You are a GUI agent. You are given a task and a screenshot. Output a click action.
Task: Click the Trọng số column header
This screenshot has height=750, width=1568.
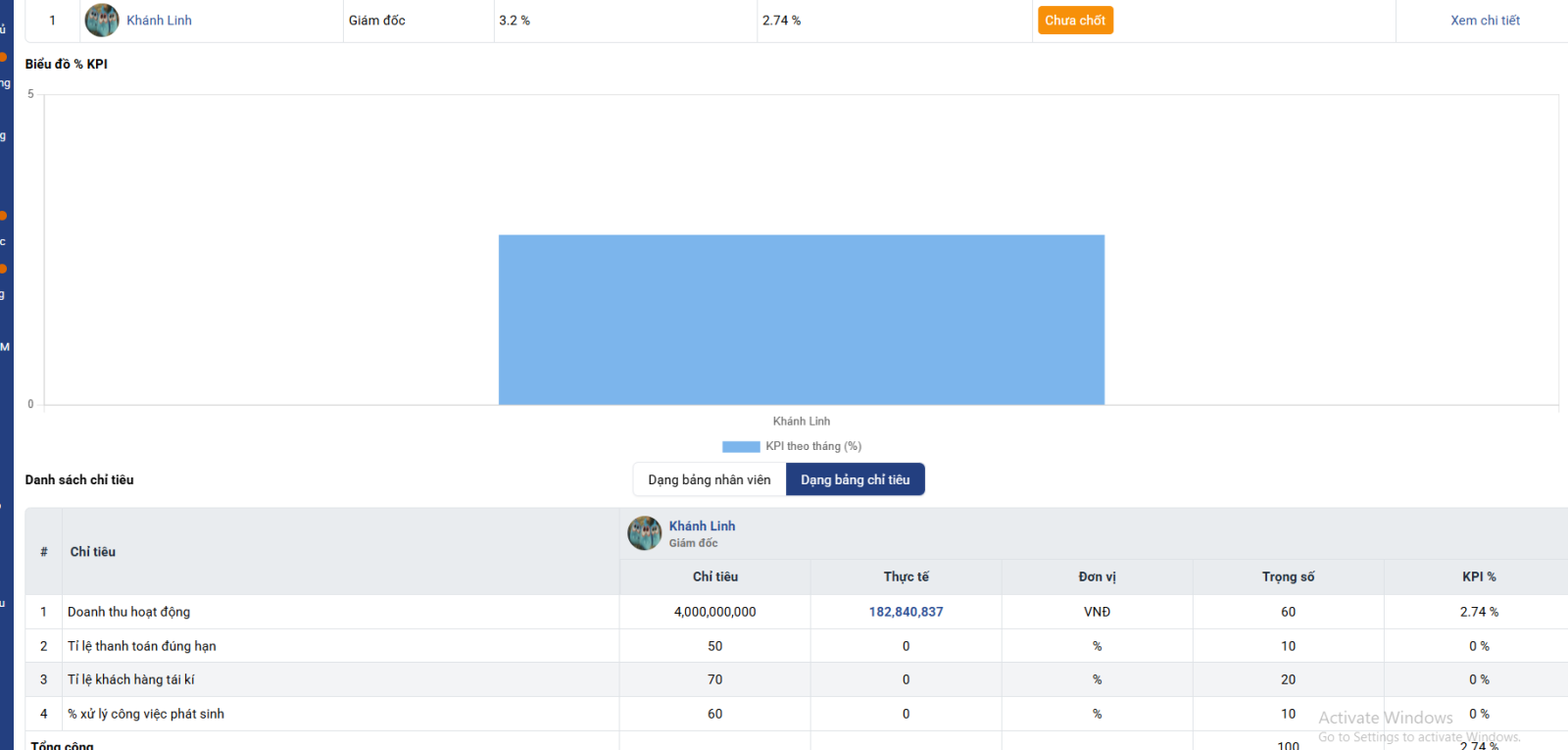click(1288, 577)
